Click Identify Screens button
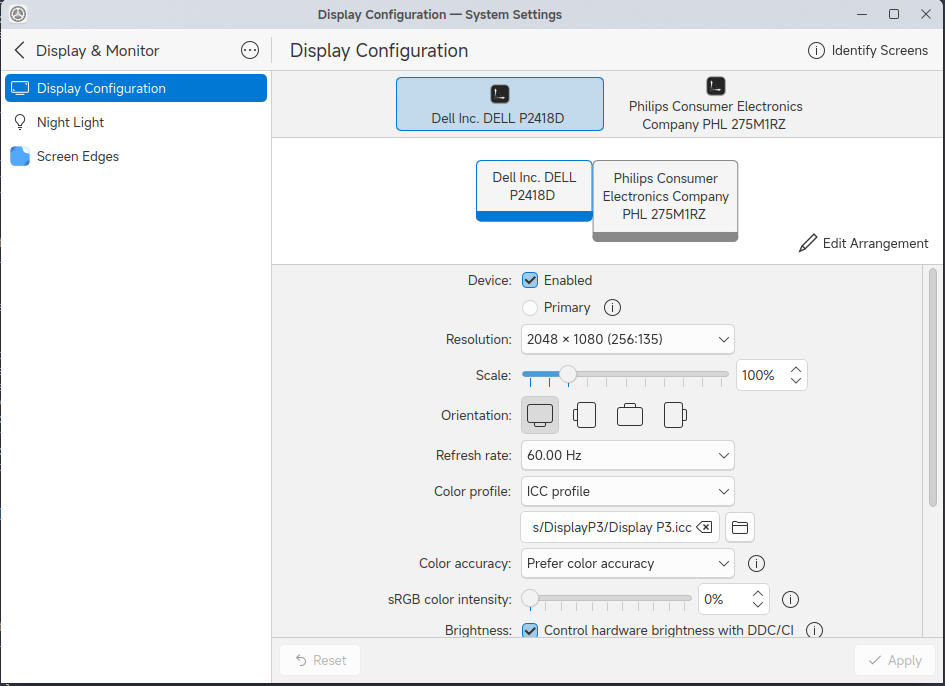 pos(868,50)
